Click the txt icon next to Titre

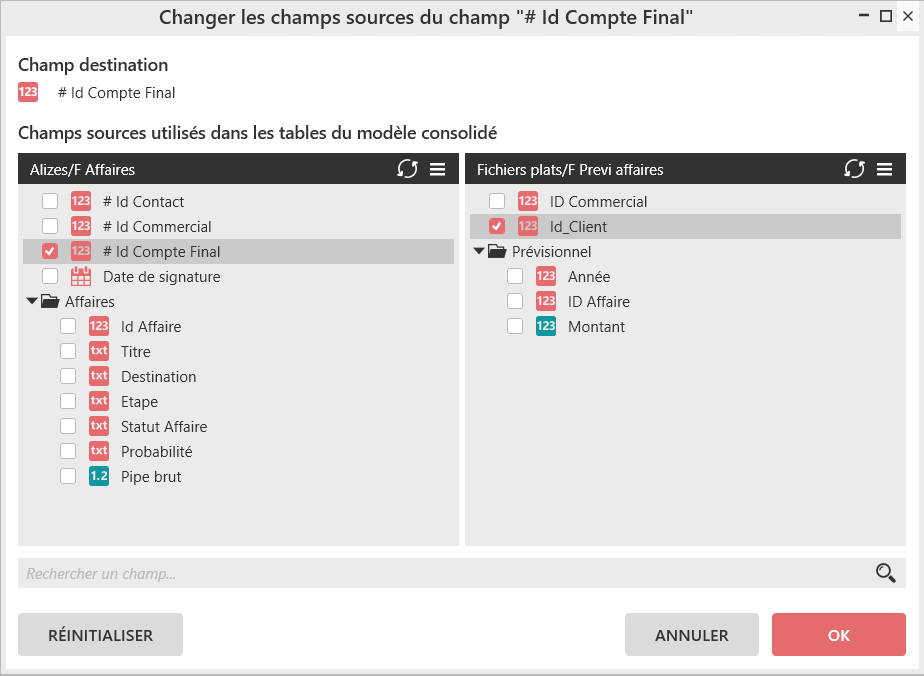pyautogui.click(x=99, y=352)
